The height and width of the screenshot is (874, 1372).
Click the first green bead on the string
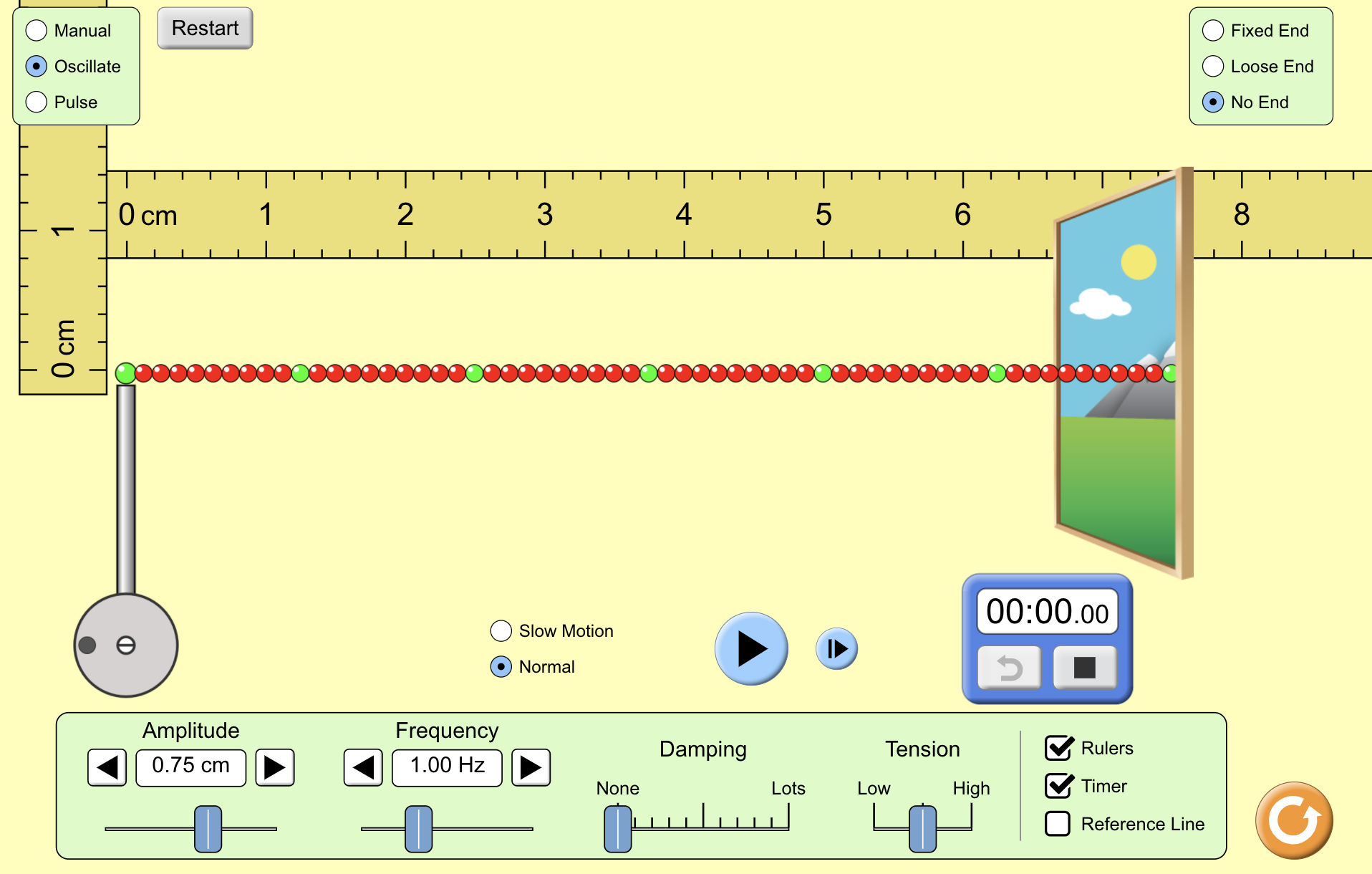[x=125, y=373]
